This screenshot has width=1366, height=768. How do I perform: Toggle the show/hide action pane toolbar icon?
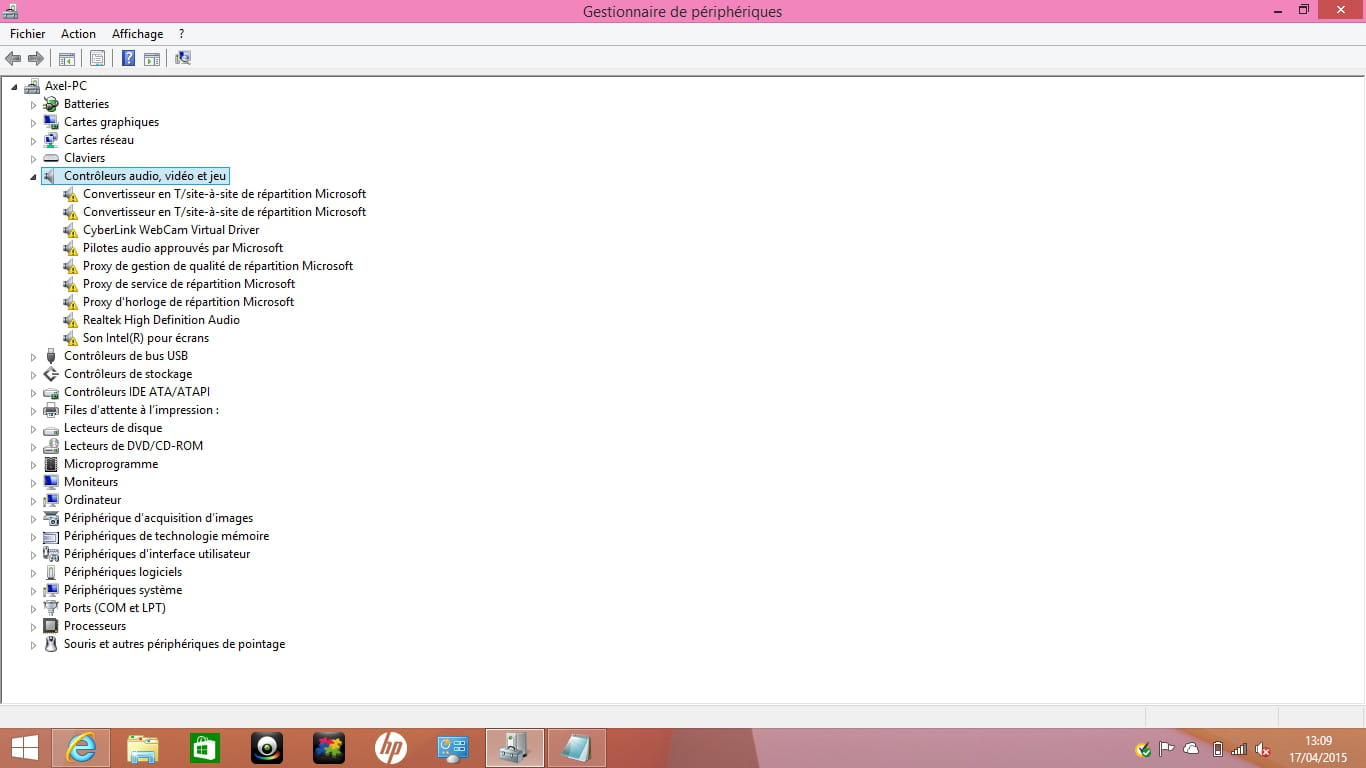pyautogui.click(x=152, y=58)
